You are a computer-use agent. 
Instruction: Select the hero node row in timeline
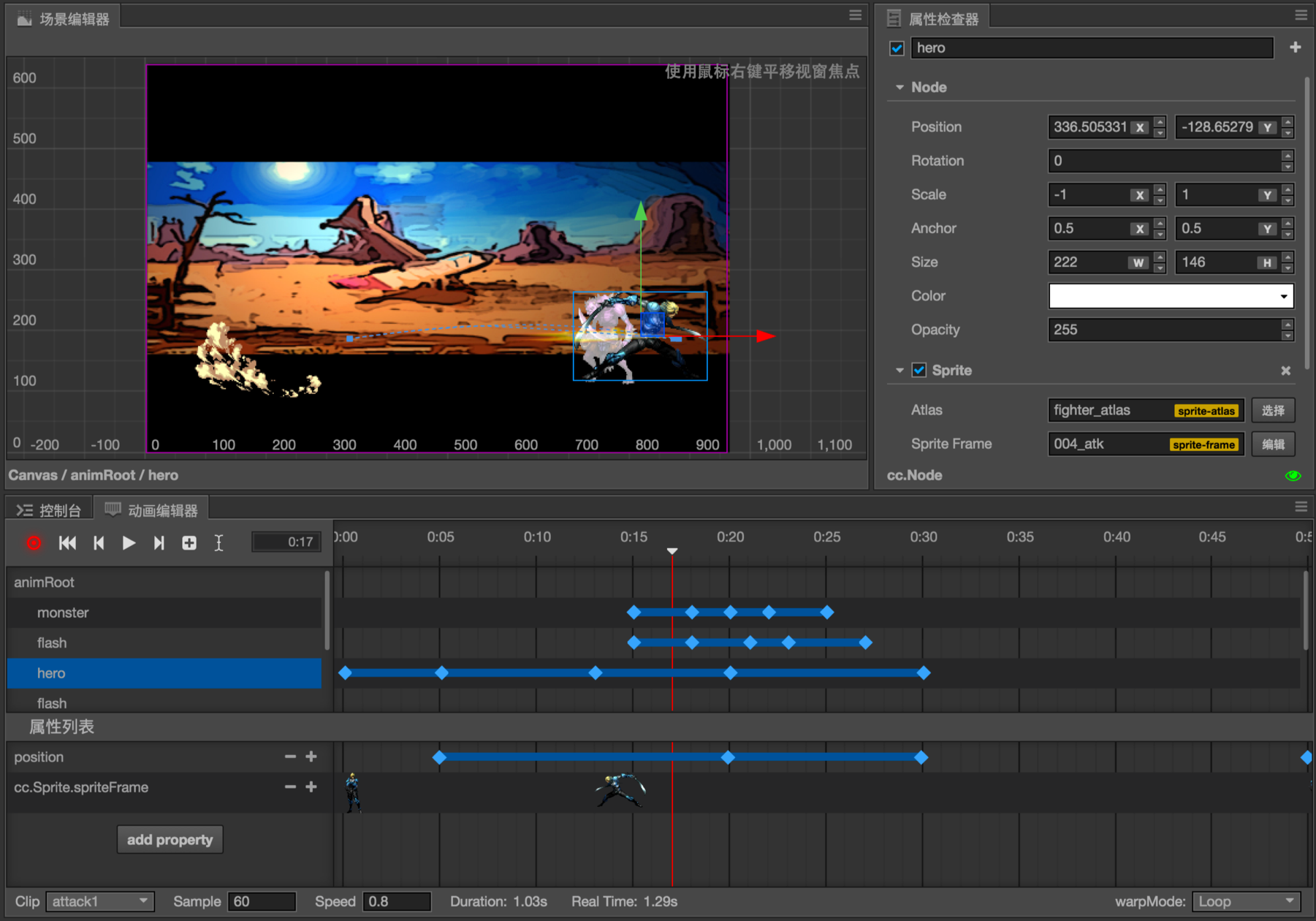click(x=164, y=673)
